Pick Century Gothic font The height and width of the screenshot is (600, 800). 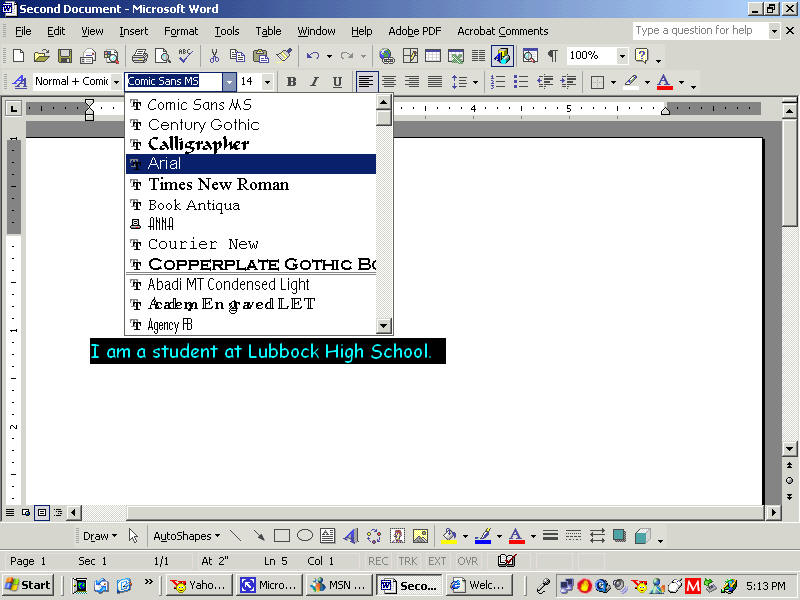(x=251, y=124)
